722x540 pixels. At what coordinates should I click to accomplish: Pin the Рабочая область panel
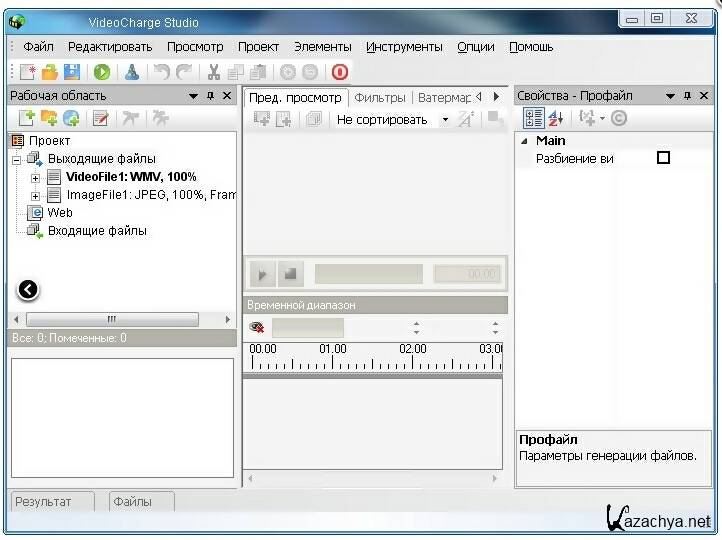point(210,96)
